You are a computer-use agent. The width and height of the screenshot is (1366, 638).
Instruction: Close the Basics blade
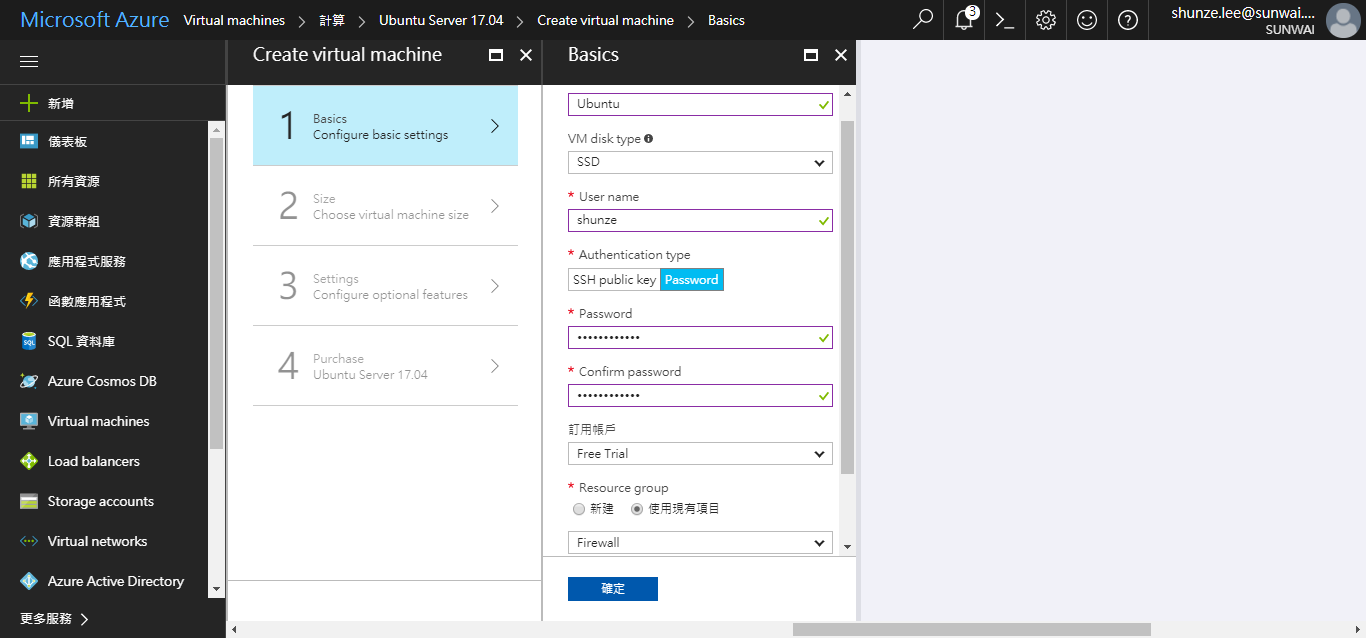click(x=841, y=55)
